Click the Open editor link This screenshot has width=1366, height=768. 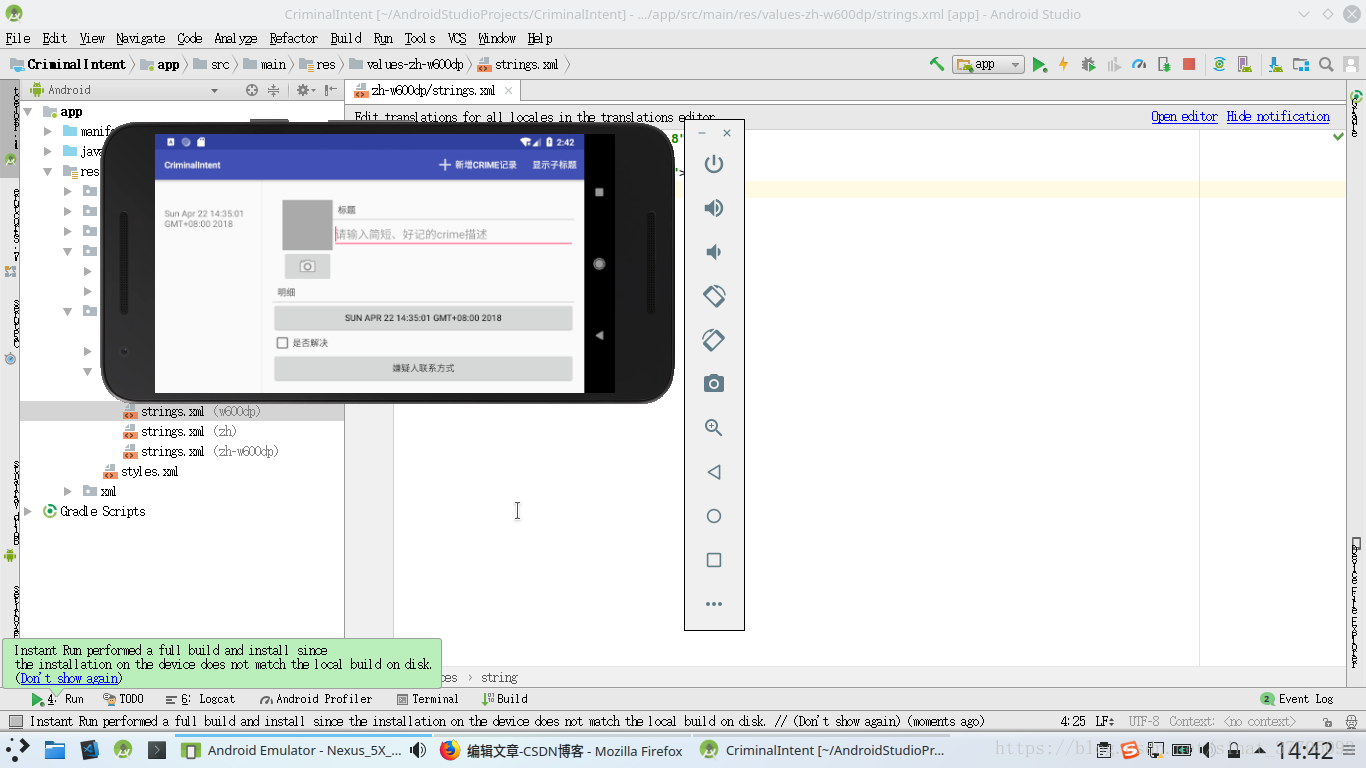pos(1184,116)
